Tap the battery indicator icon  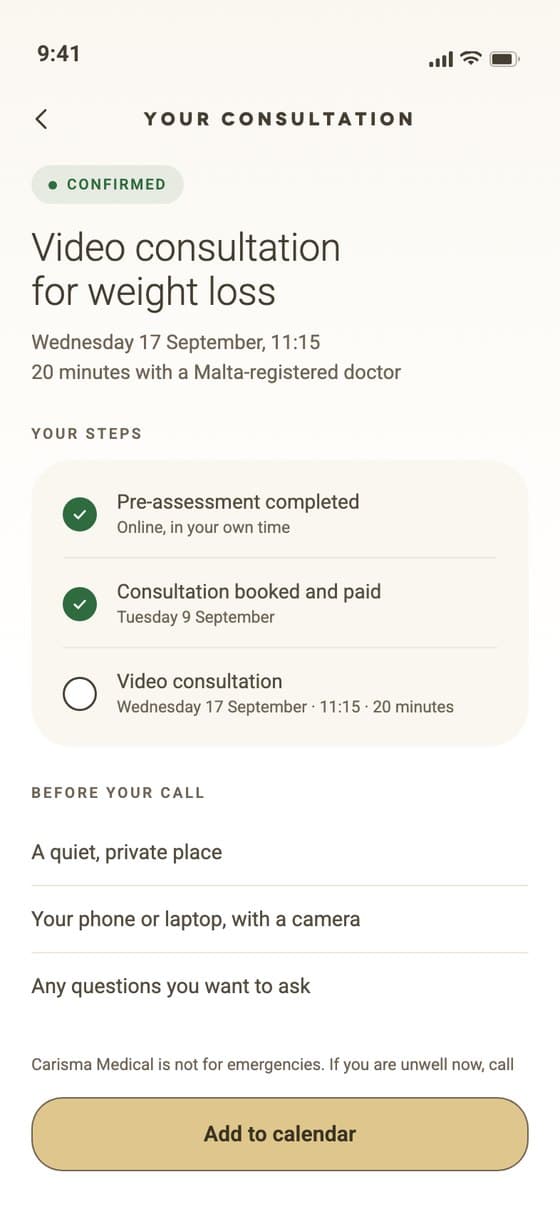pyautogui.click(x=503, y=60)
